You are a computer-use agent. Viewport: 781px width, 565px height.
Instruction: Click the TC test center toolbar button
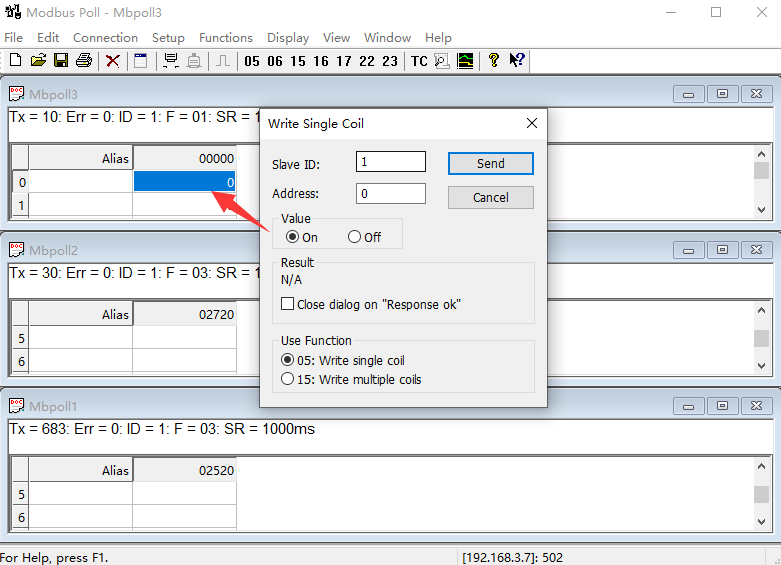(x=419, y=61)
